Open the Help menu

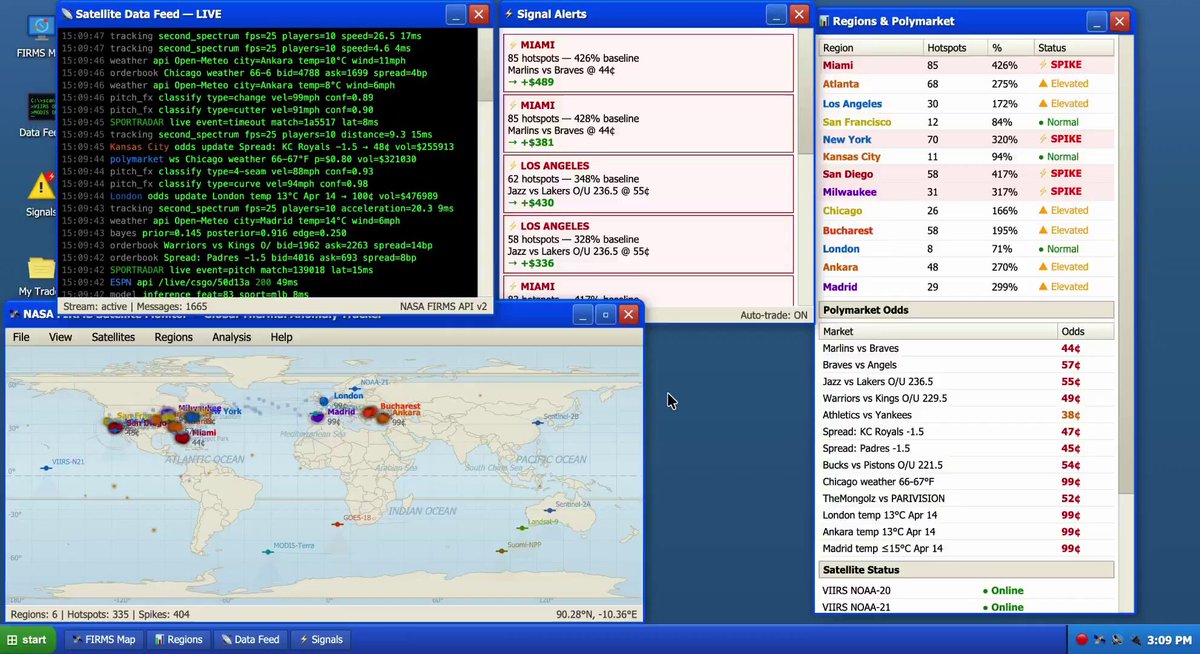click(x=281, y=337)
